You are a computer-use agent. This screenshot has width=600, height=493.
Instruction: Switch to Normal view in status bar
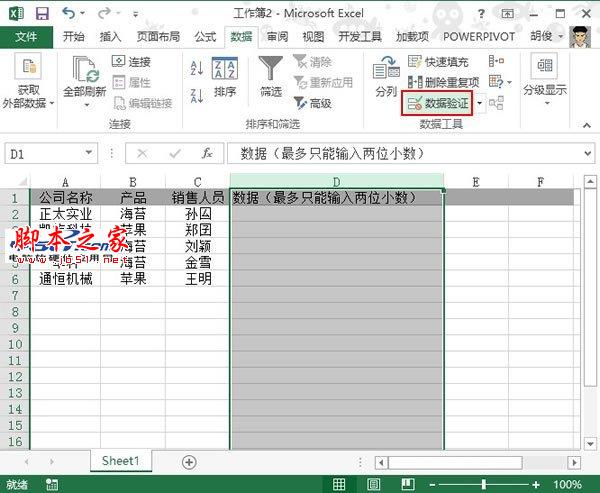(x=339, y=484)
